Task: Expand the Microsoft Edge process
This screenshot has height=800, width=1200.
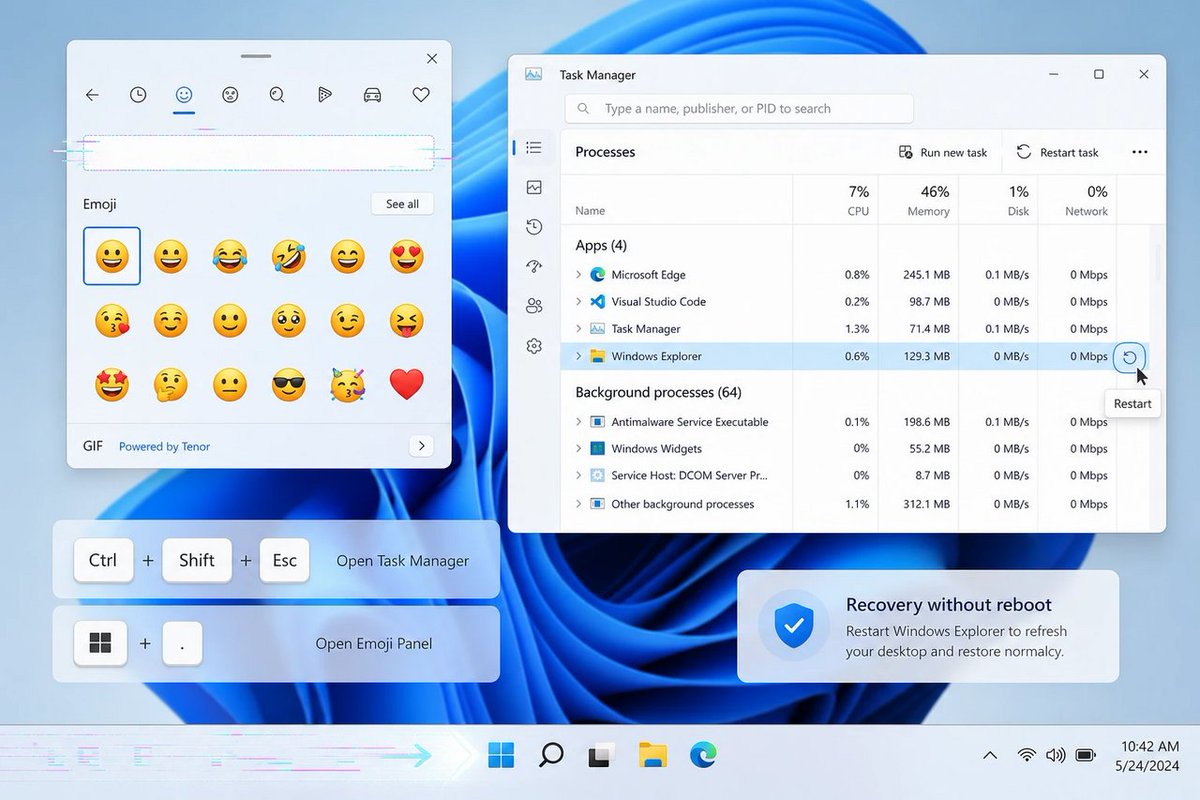Action: pyautogui.click(x=578, y=274)
